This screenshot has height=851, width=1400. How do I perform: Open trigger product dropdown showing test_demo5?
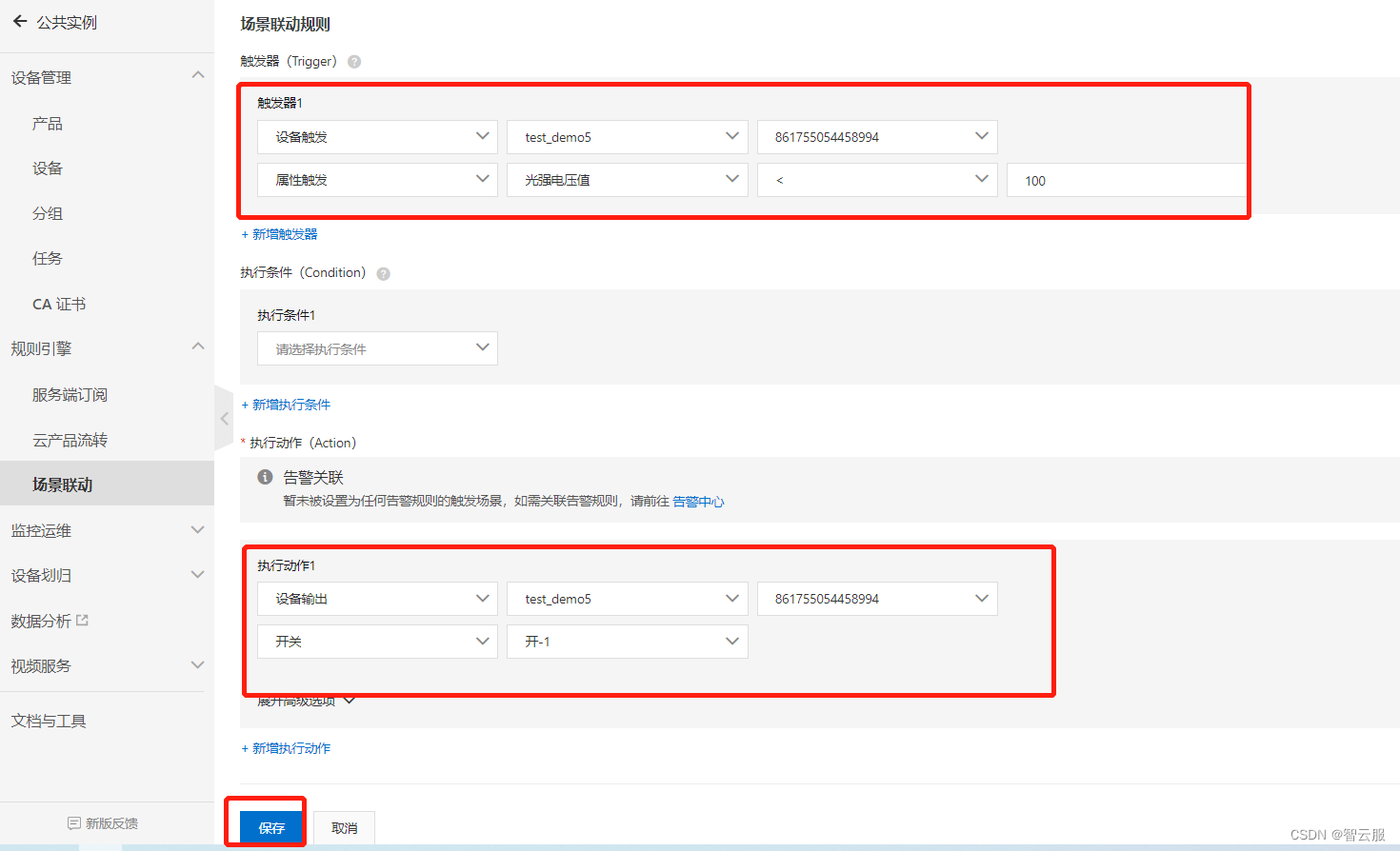click(x=628, y=137)
